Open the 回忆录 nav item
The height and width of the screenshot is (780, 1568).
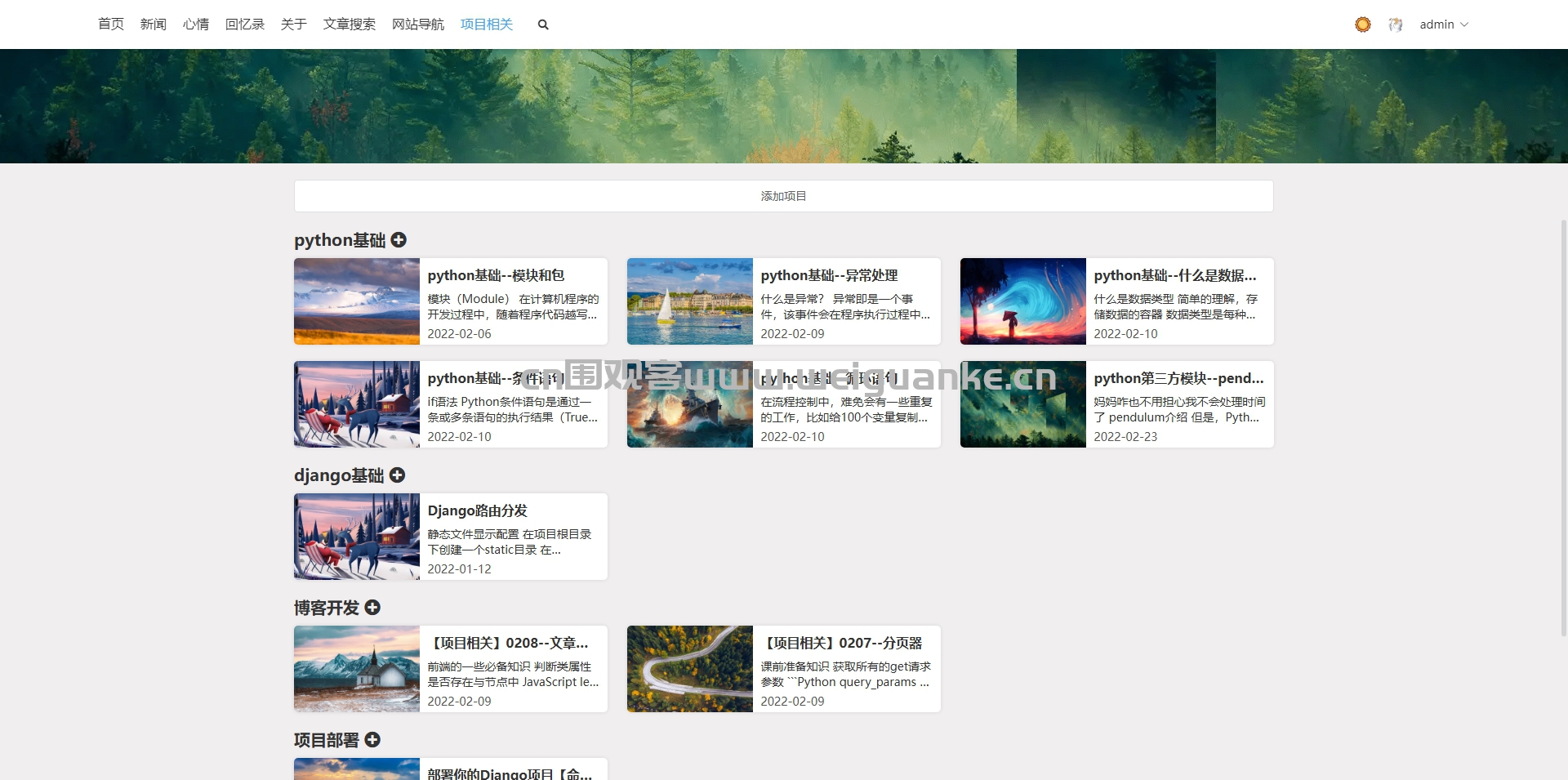[245, 25]
